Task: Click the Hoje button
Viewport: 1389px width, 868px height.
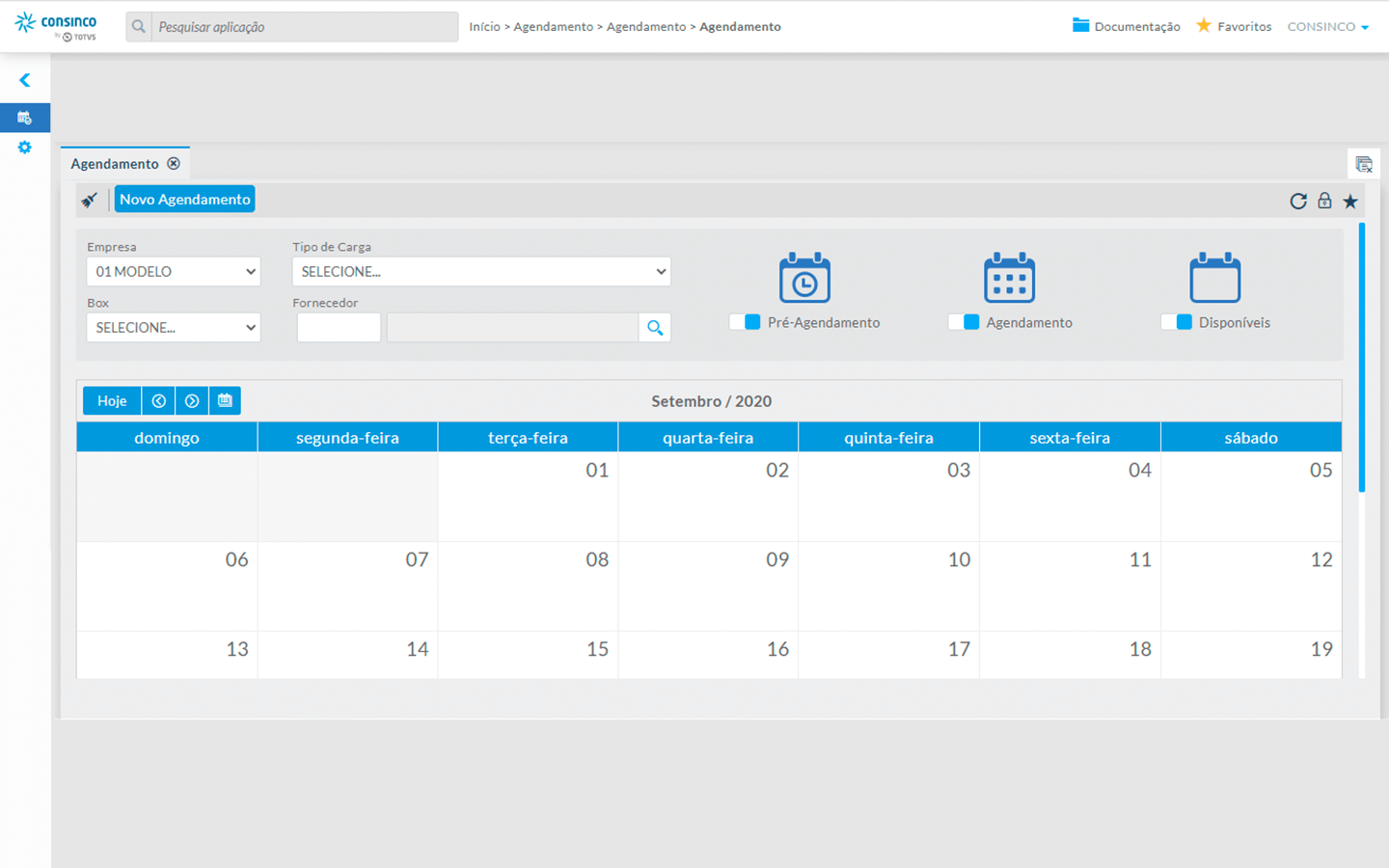Action: [x=112, y=401]
